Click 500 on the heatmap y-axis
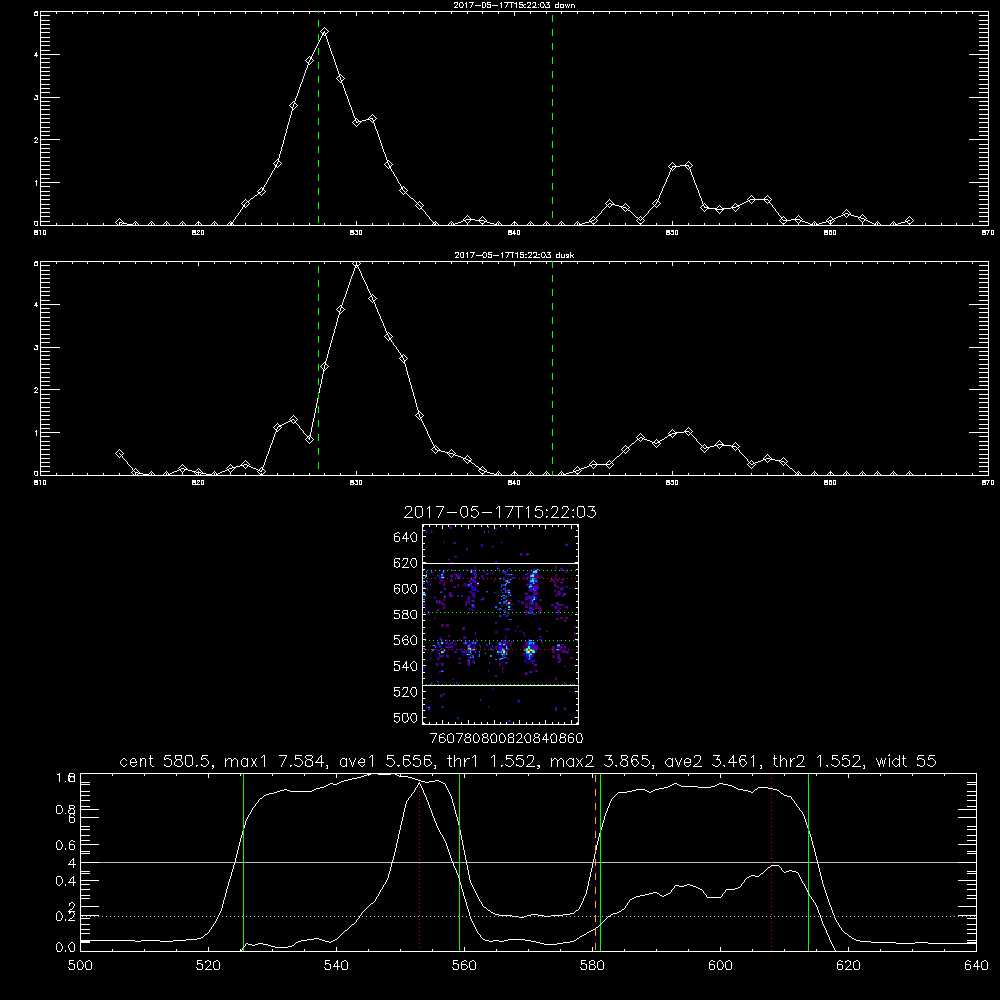Screen dimensions: 1000x1000 click(x=405, y=717)
